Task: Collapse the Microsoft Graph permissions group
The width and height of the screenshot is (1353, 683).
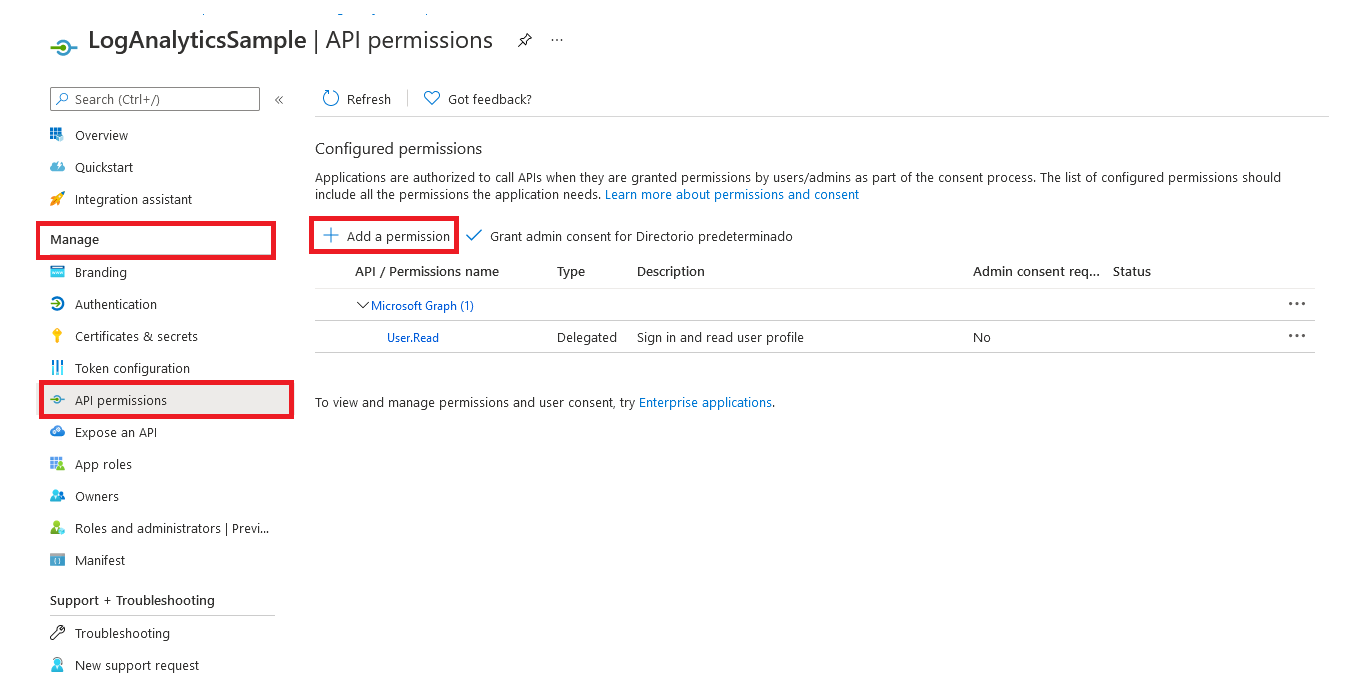Action: pyautogui.click(x=363, y=305)
